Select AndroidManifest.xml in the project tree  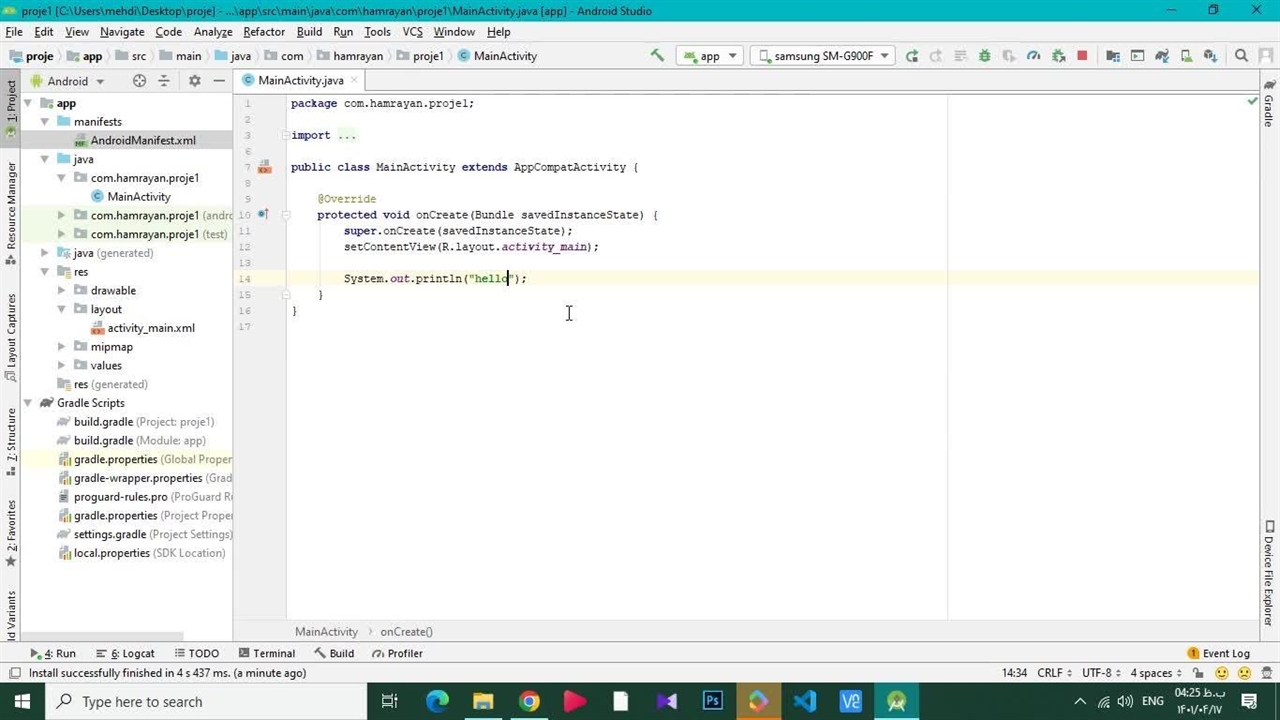(x=143, y=141)
